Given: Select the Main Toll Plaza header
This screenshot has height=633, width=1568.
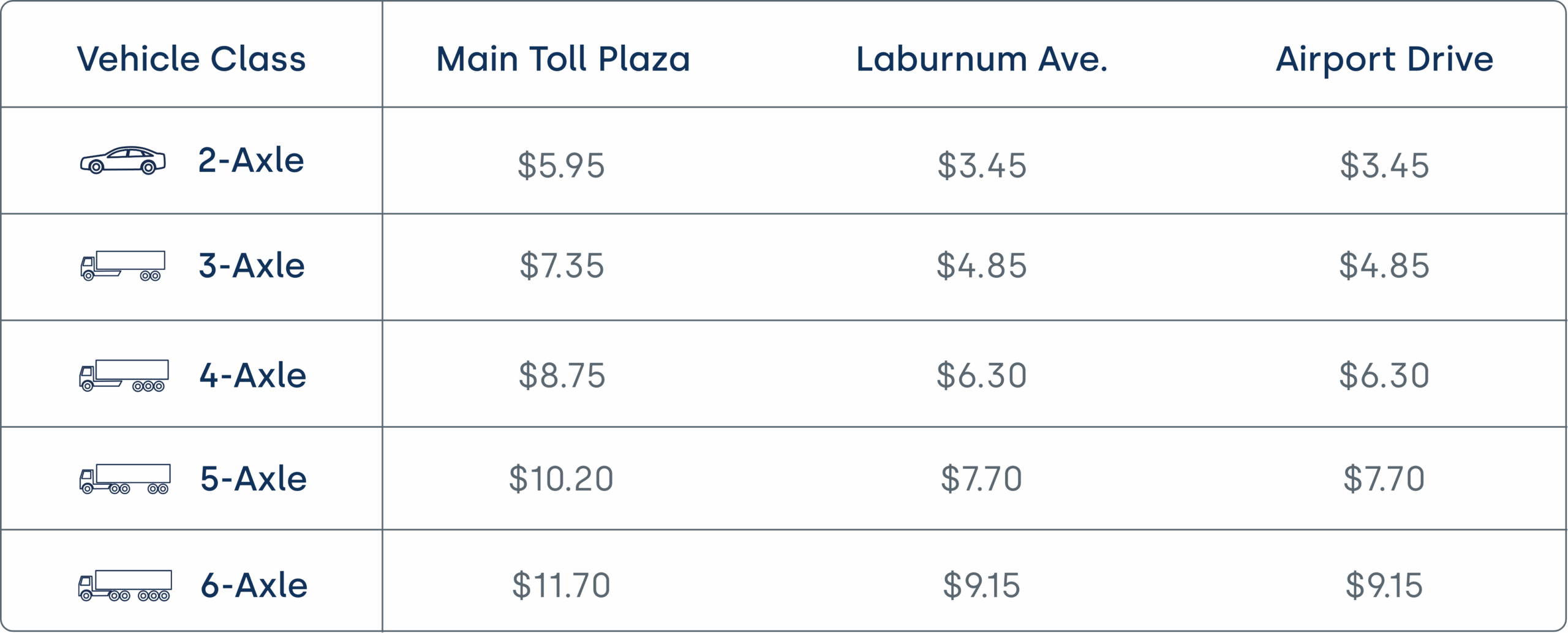Looking at the screenshot, I should coord(563,59).
